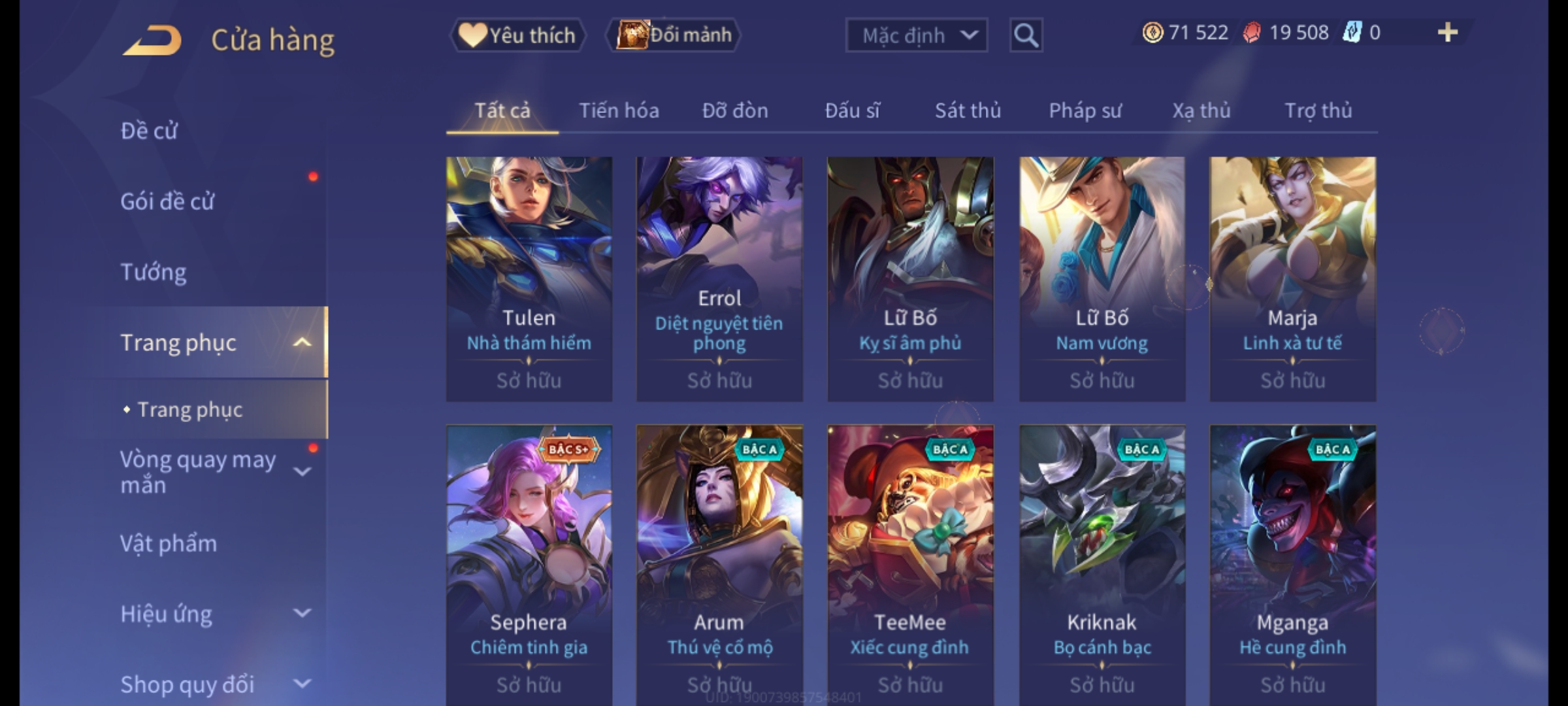Open the search magnifier icon

tap(1026, 35)
